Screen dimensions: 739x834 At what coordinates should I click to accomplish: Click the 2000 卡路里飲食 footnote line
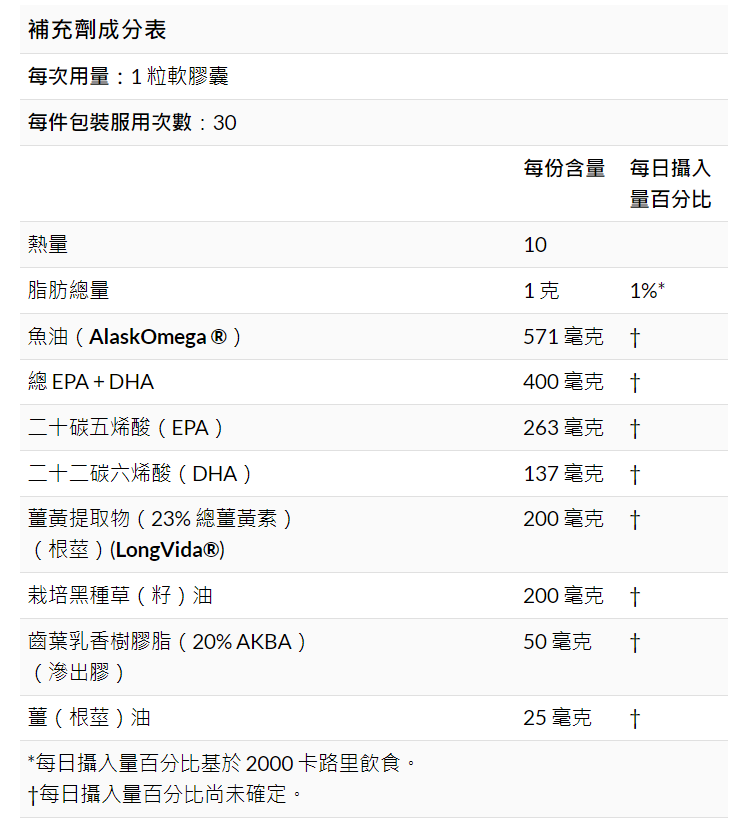pos(222,764)
